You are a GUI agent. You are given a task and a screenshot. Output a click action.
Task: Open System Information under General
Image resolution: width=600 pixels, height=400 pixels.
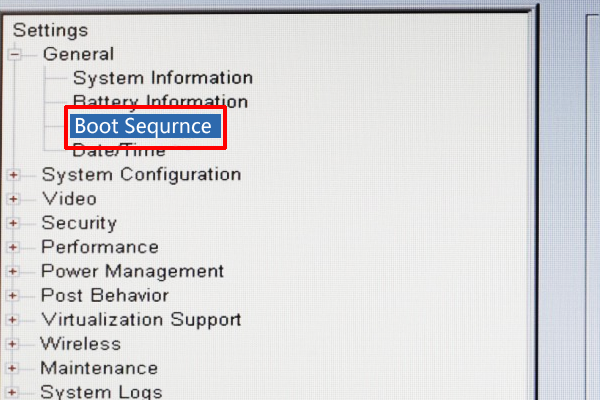tap(163, 77)
